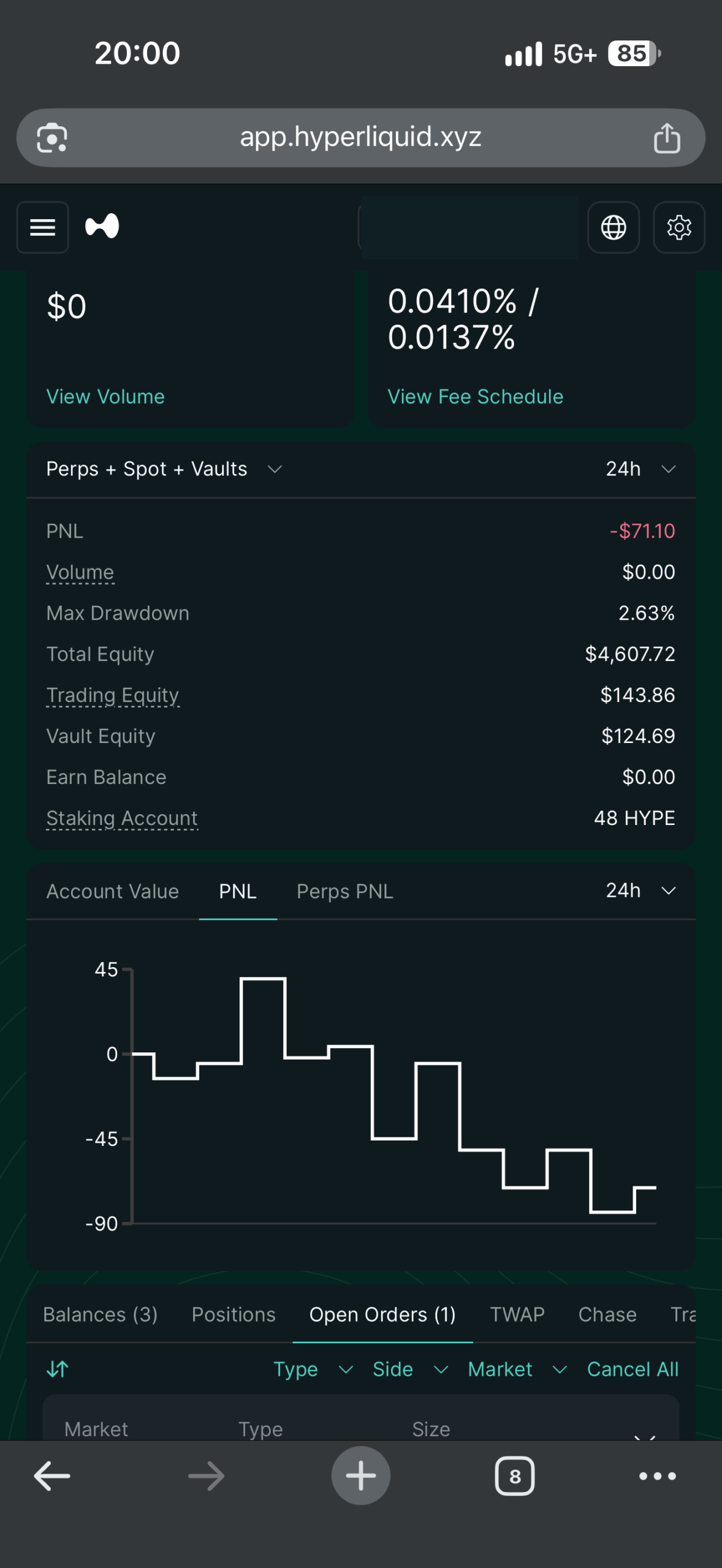Open the hamburger navigation menu

[x=42, y=227]
